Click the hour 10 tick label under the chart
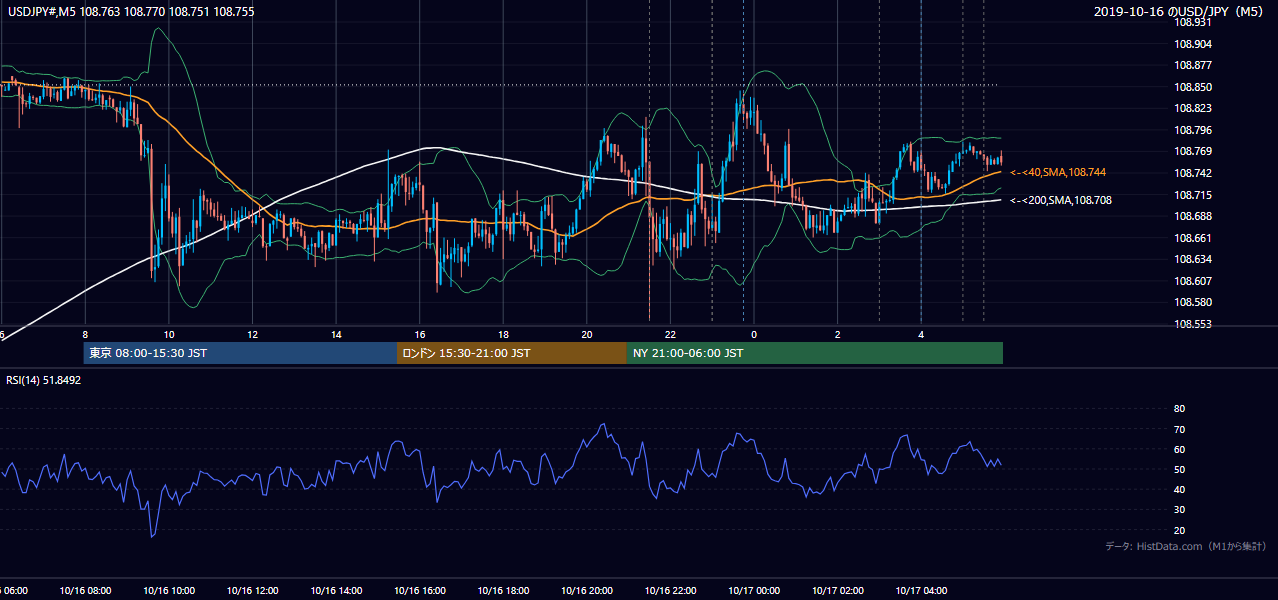The width and height of the screenshot is (1278, 600). point(169,335)
